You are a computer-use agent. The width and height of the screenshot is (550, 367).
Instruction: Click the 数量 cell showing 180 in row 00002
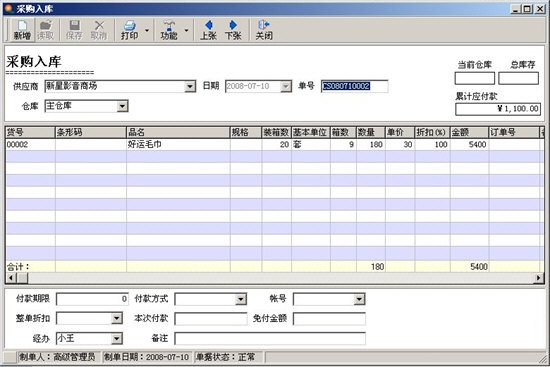370,145
